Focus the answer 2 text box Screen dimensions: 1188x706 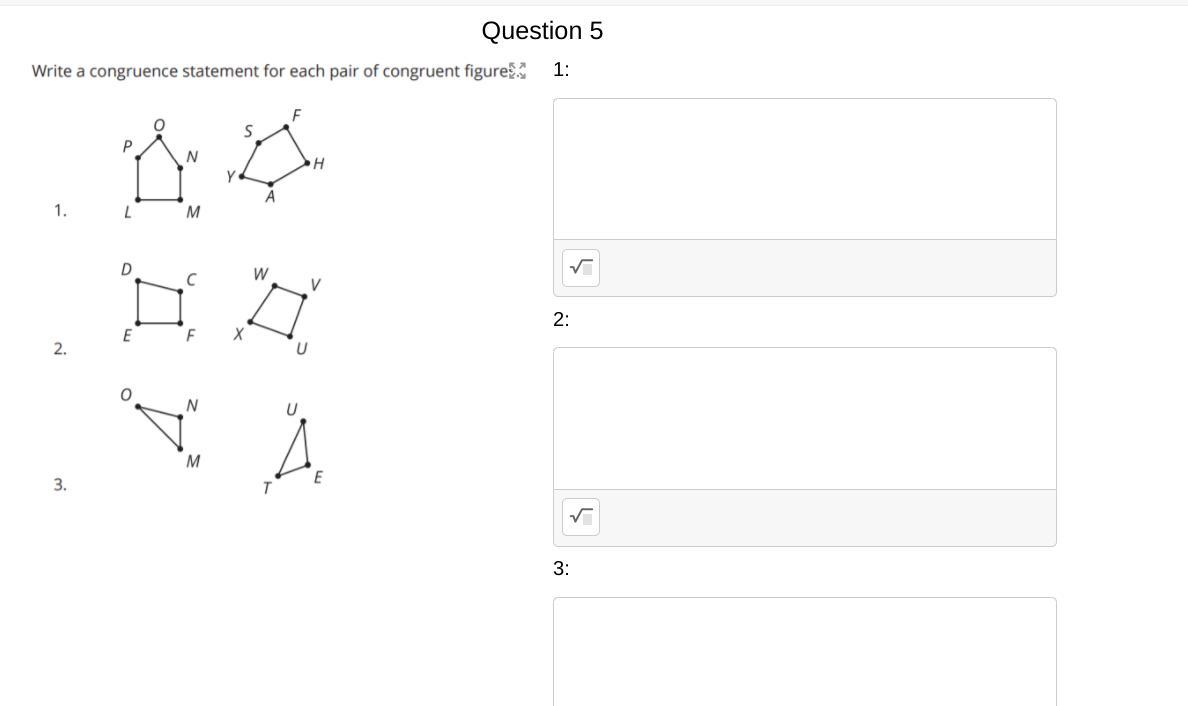point(804,418)
